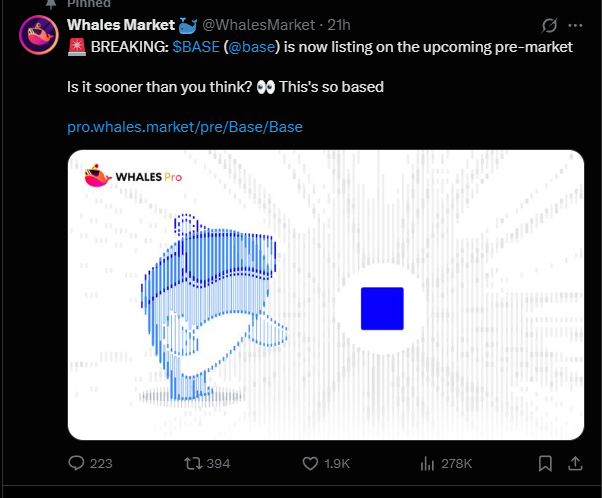The height and width of the screenshot is (498, 602).
Task: Bookmark this tweet
Action: (x=545, y=463)
